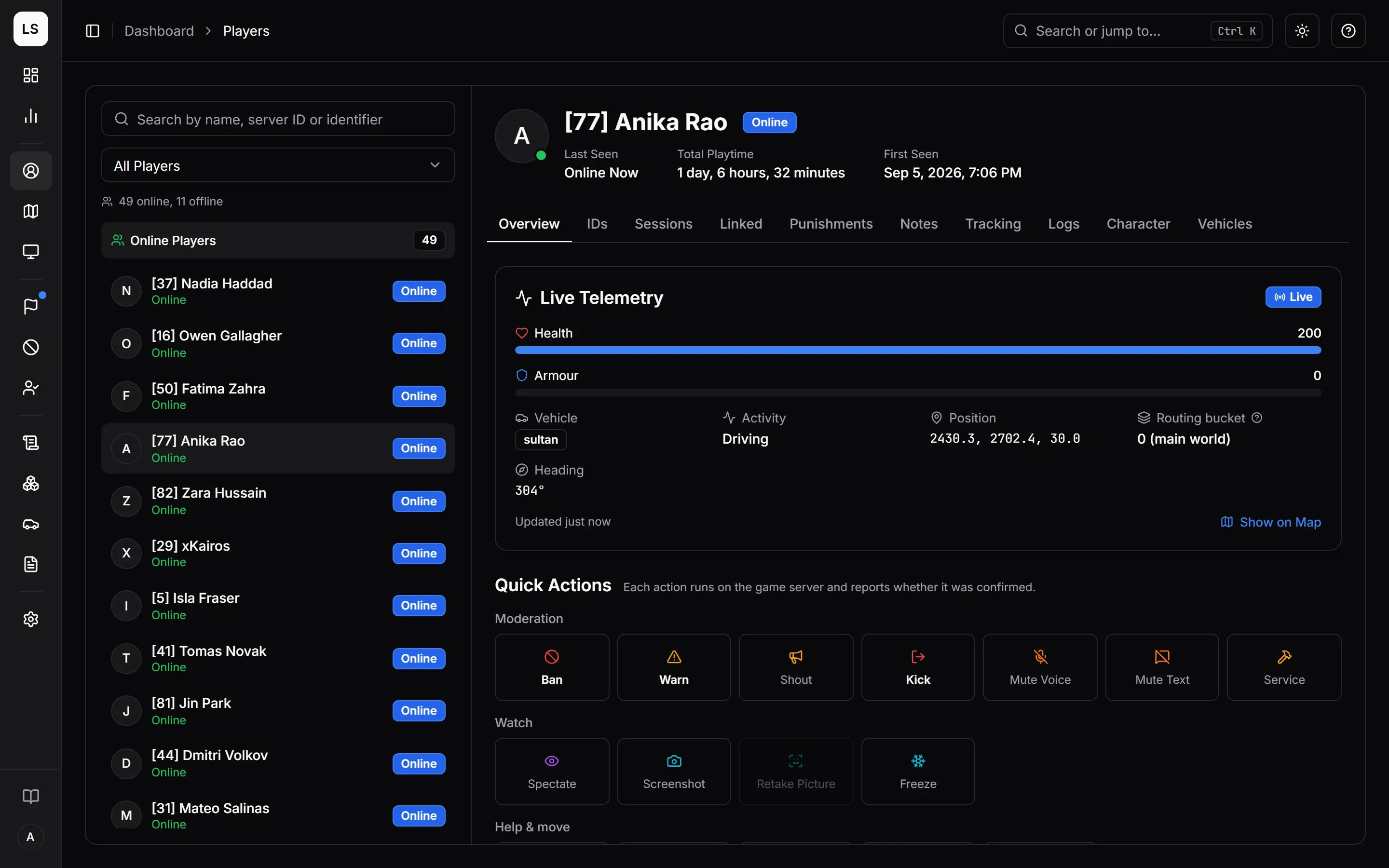Select player [16] Owen Gallagher

tap(278, 343)
